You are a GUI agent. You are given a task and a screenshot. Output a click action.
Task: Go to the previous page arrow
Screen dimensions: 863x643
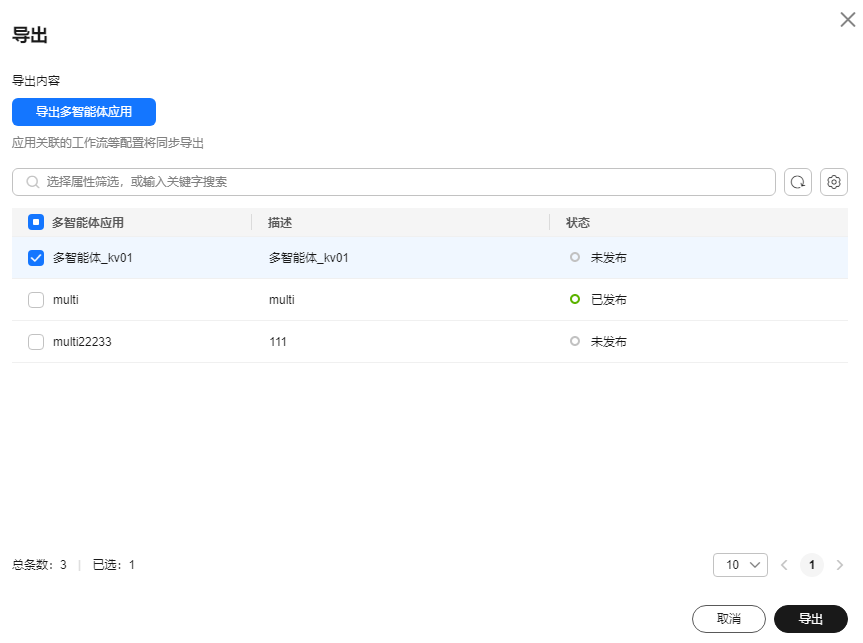point(784,565)
